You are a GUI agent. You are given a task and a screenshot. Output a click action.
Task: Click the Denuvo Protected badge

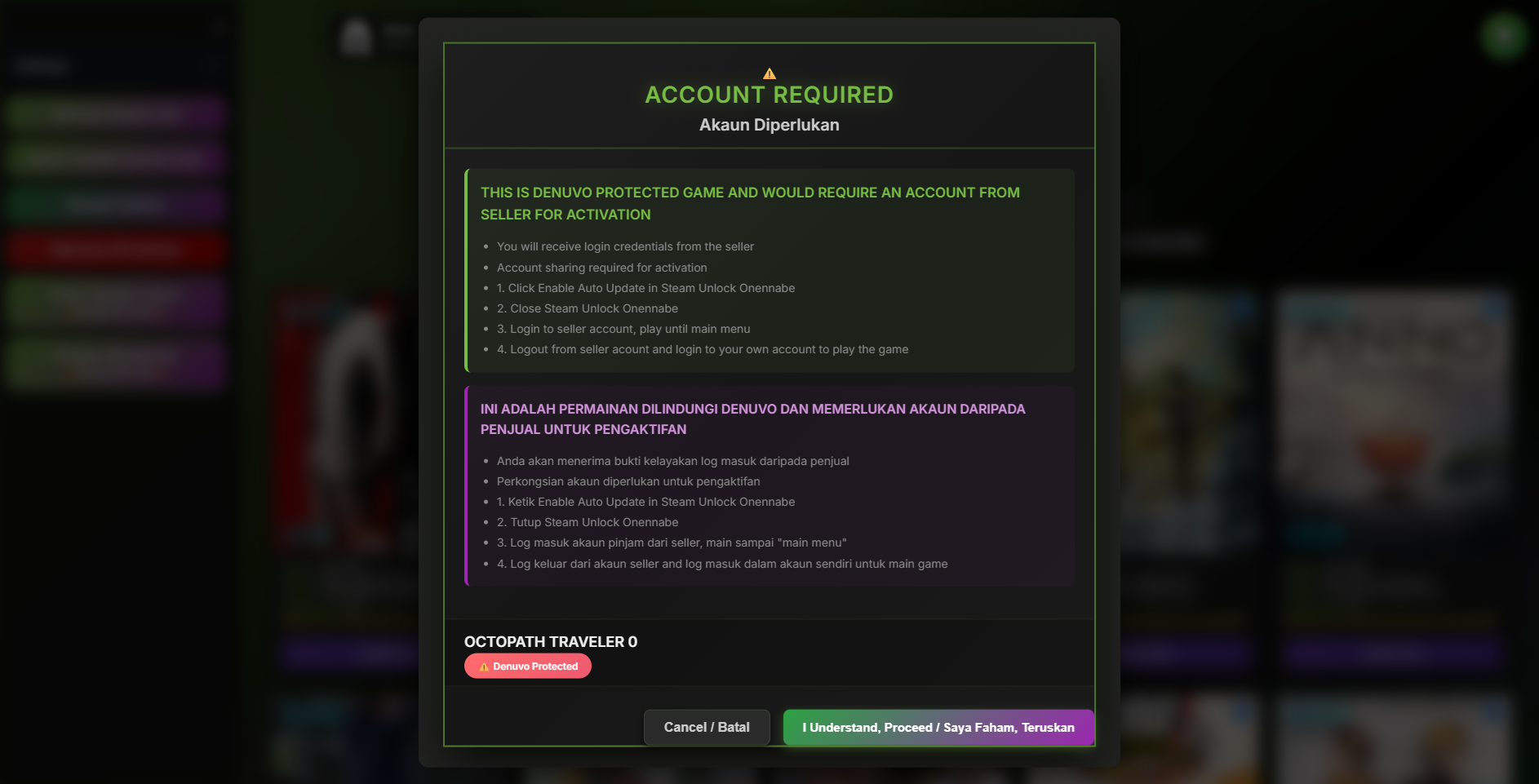pyautogui.click(x=528, y=667)
